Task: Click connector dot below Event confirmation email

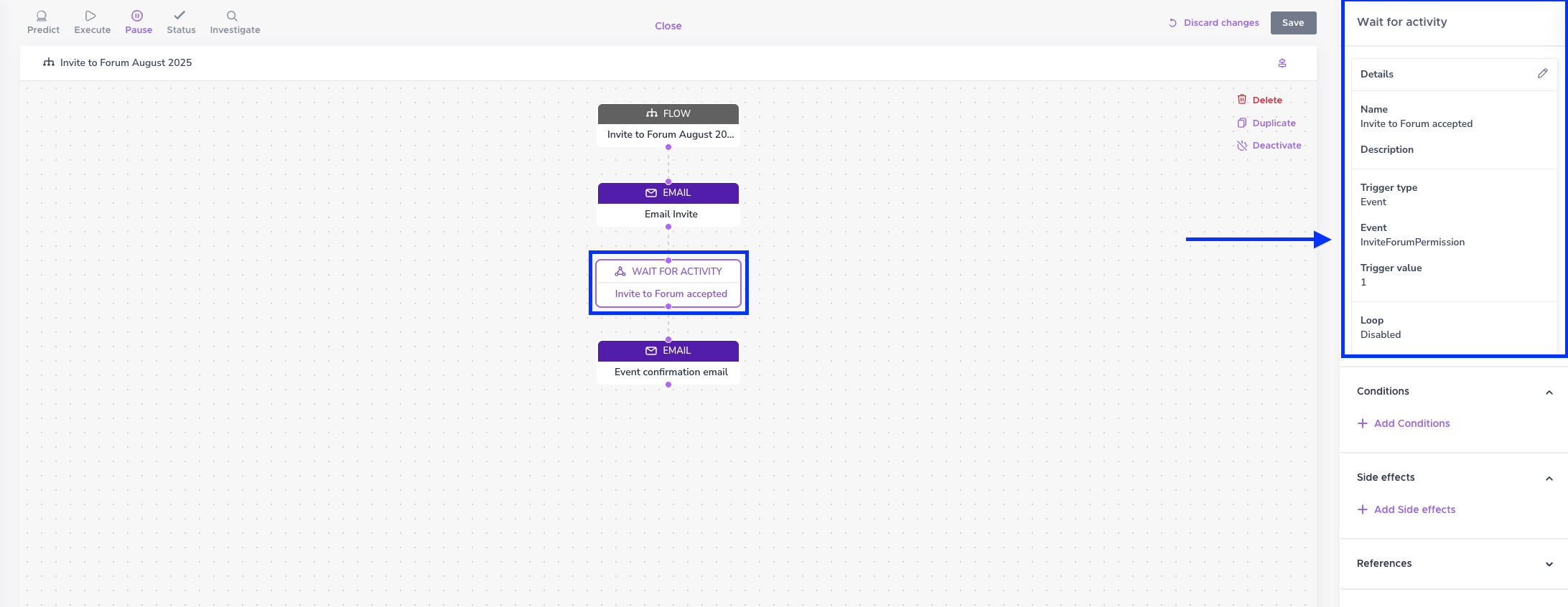Action: pyautogui.click(x=668, y=385)
